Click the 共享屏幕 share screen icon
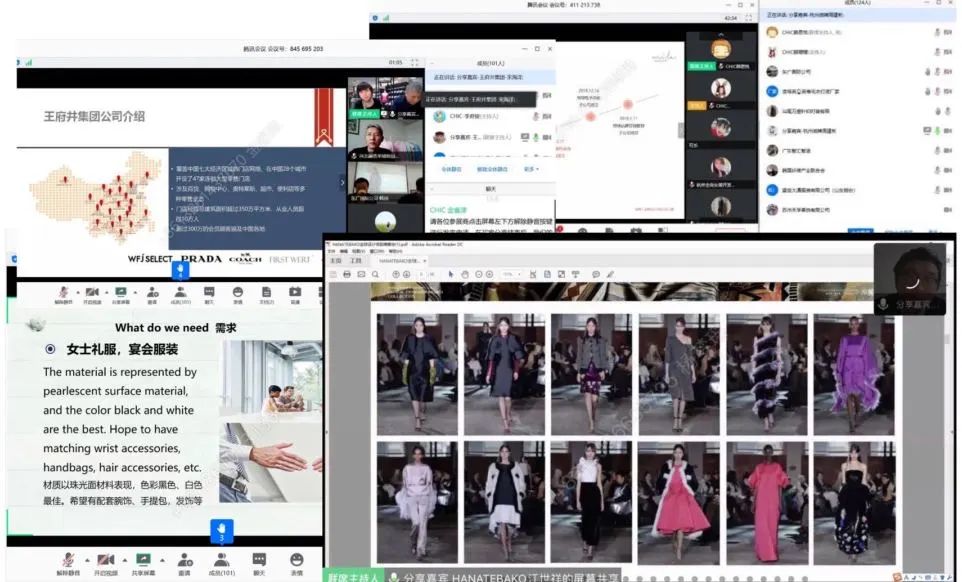 tap(142, 559)
